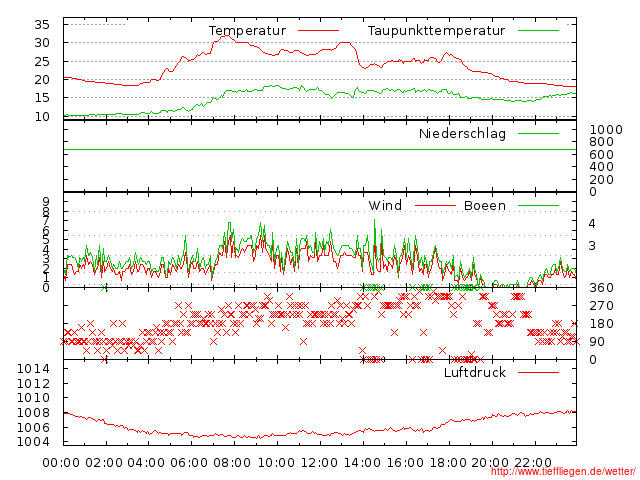Click the 600 precipitation axis label
The height and width of the screenshot is (480, 640).
(602, 155)
